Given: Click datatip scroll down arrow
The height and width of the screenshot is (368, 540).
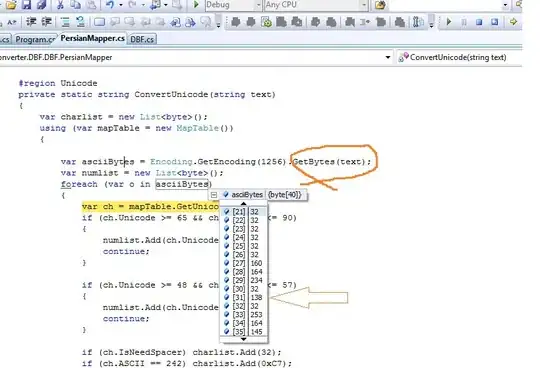Looking at the screenshot, I should coord(244,339).
